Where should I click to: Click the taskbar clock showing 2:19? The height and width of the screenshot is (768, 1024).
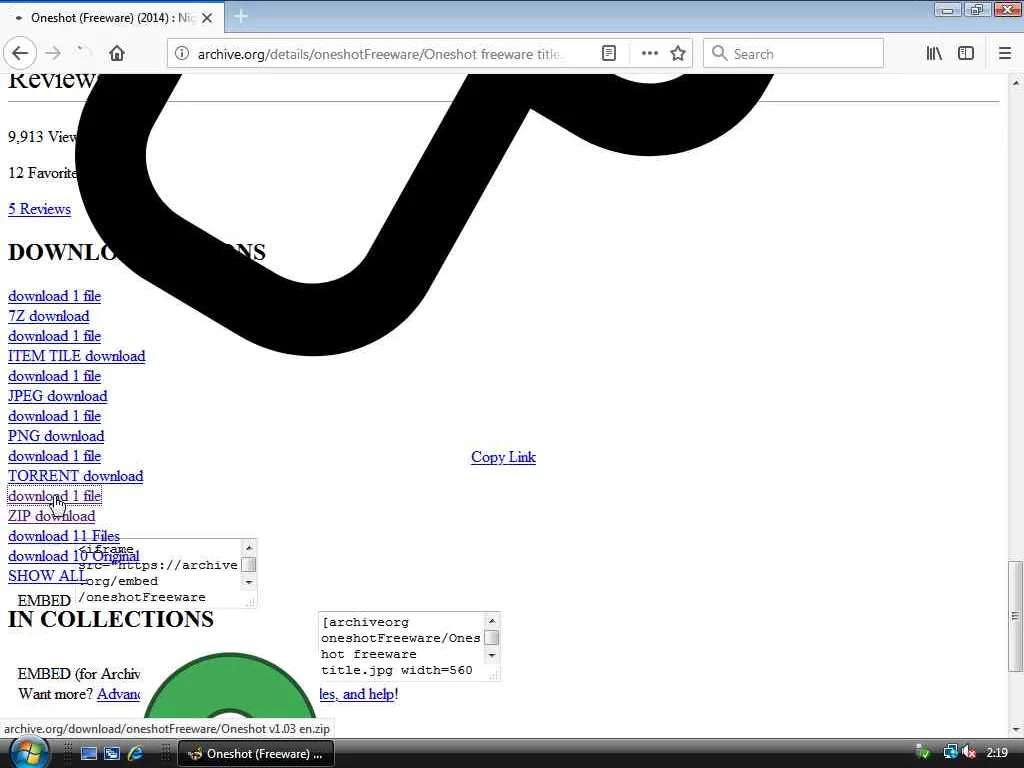click(x=997, y=753)
